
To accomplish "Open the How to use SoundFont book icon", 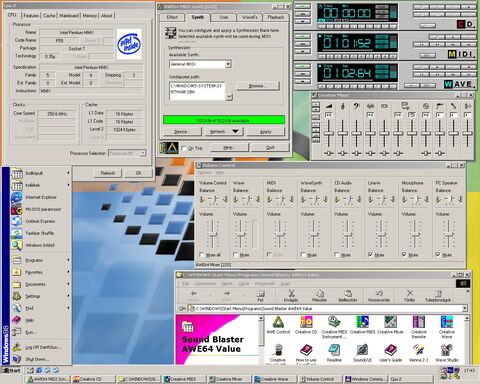I will click(306, 350).
